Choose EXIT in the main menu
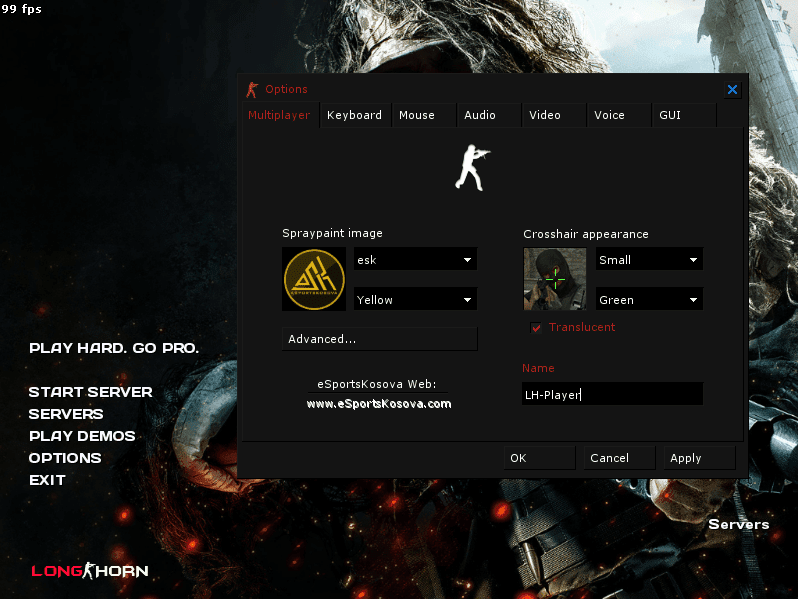Viewport: 798px width, 599px height. (47, 480)
